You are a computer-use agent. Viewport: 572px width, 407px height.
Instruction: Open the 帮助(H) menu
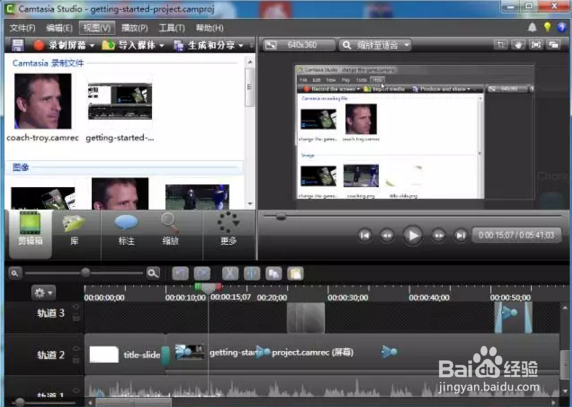pos(210,28)
